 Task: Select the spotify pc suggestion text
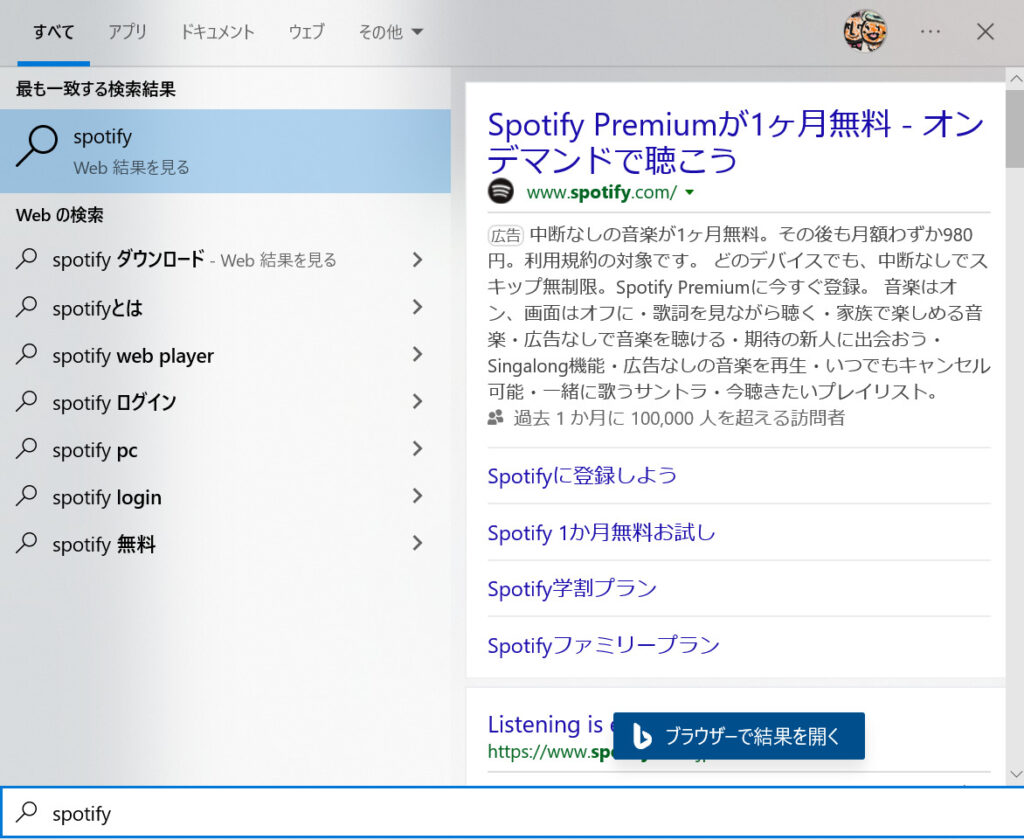point(95,450)
